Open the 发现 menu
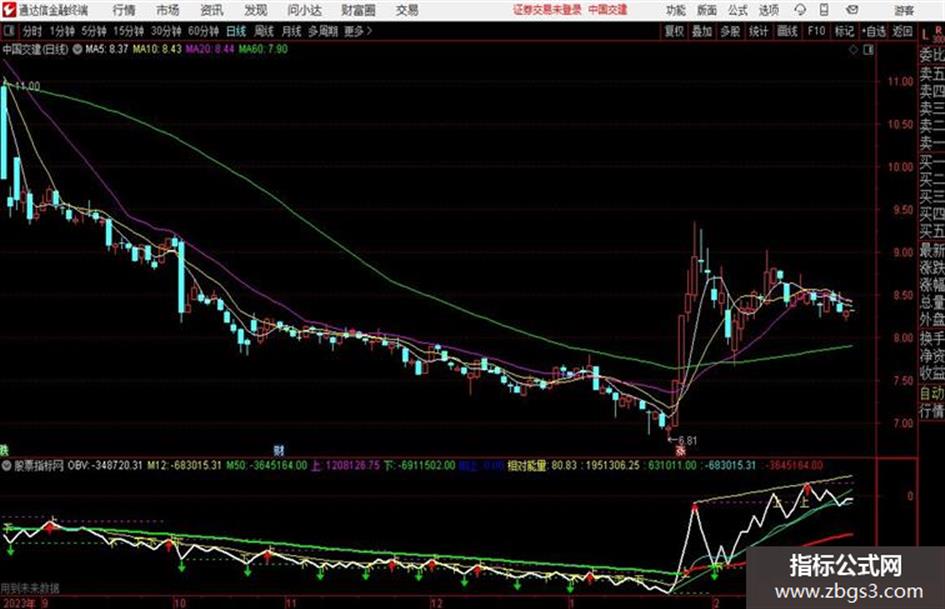 256,10
